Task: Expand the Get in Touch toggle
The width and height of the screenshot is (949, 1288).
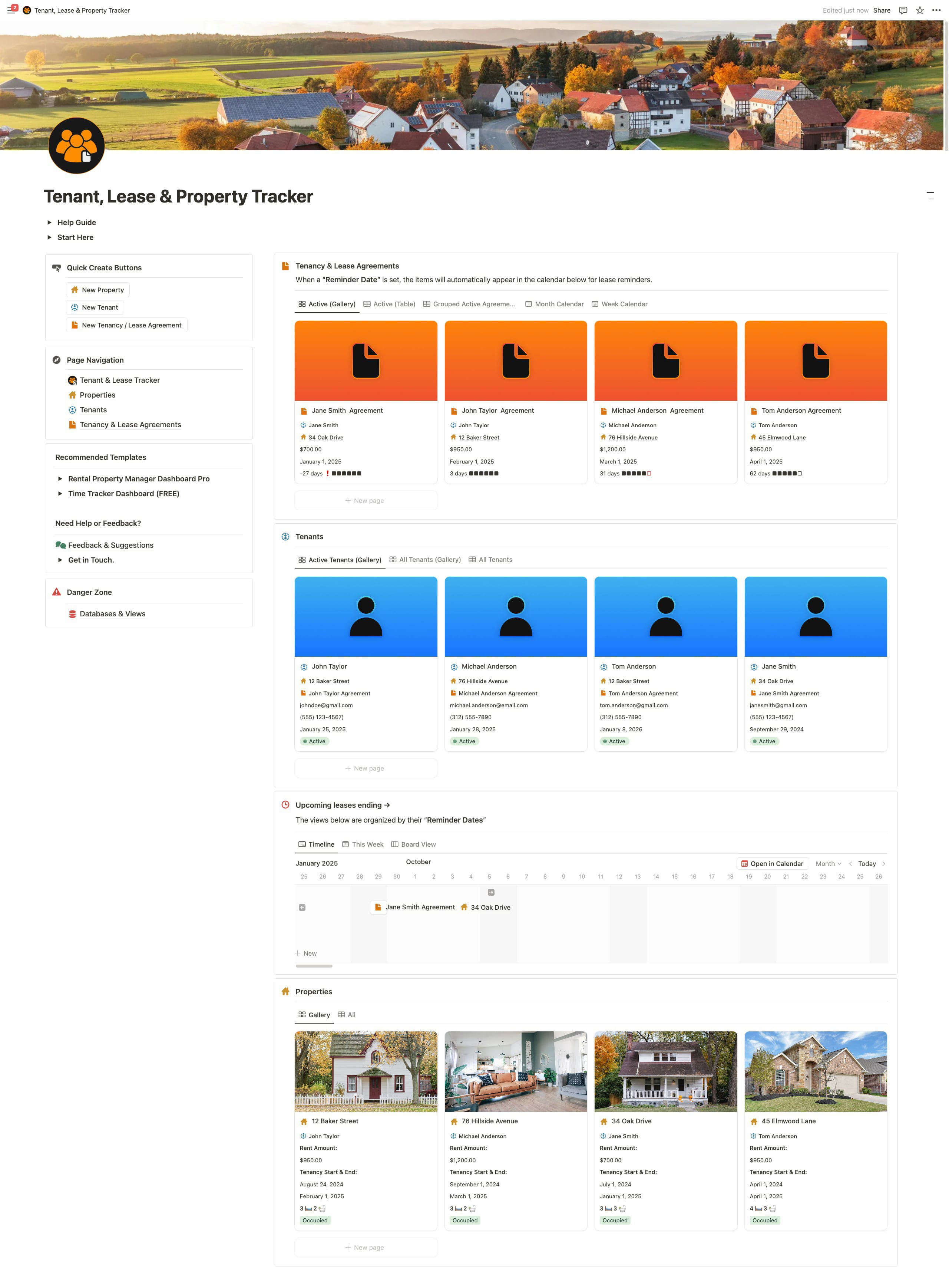Action: (60, 560)
